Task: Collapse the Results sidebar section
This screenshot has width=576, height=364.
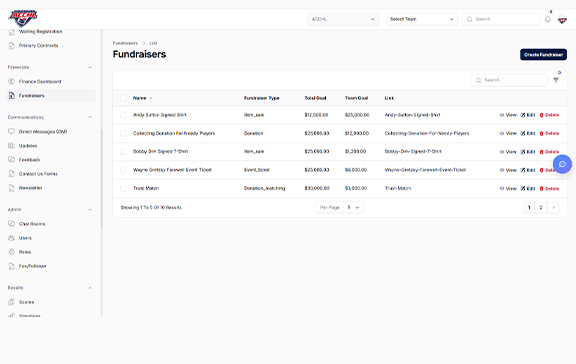Action: (90, 288)
